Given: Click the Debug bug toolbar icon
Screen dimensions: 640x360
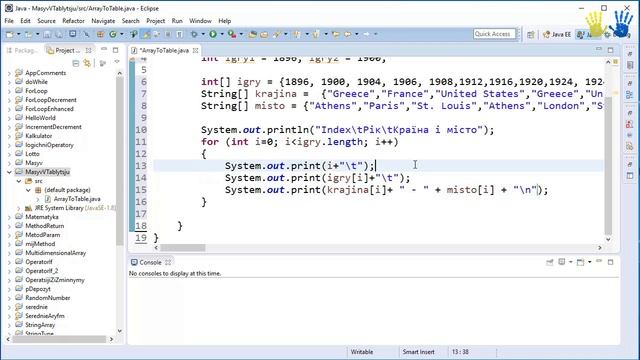Looking at the screenshot, I should [194, 34].
